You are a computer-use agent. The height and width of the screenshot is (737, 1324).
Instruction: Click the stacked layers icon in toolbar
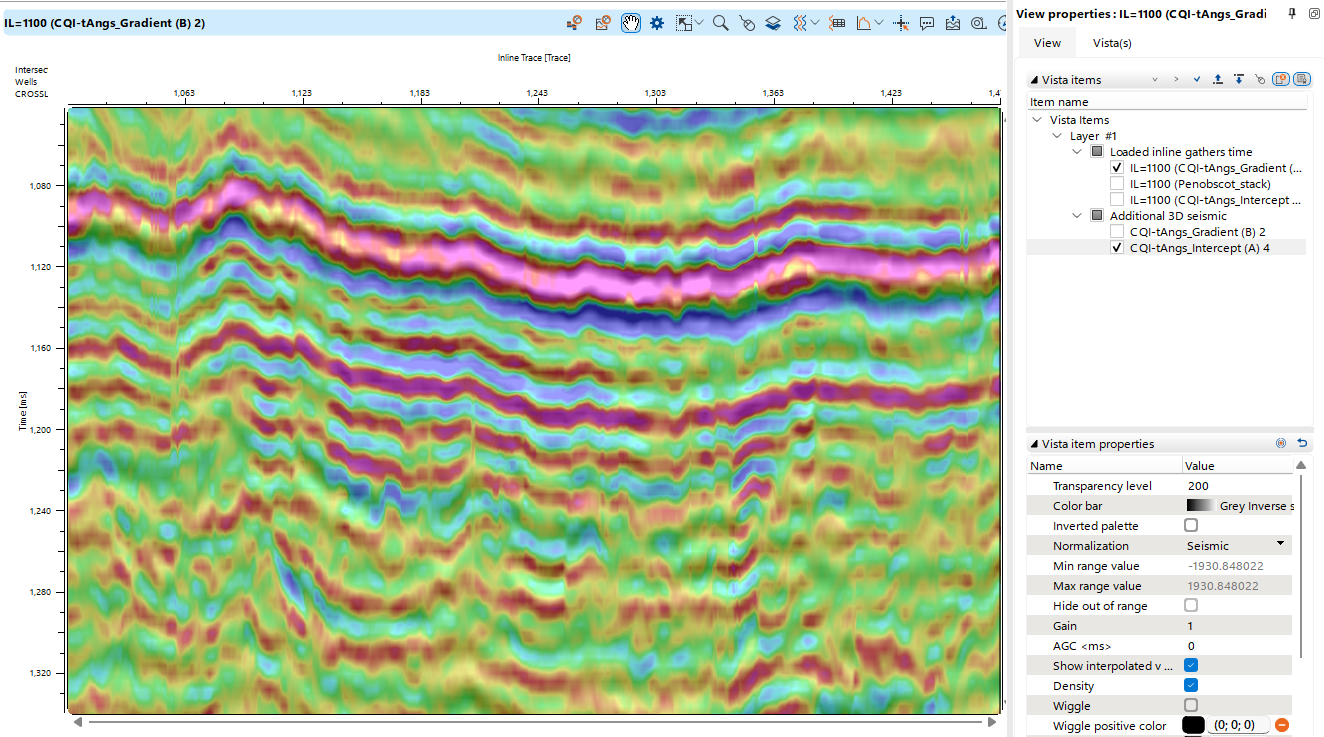(x=773, y=23)
